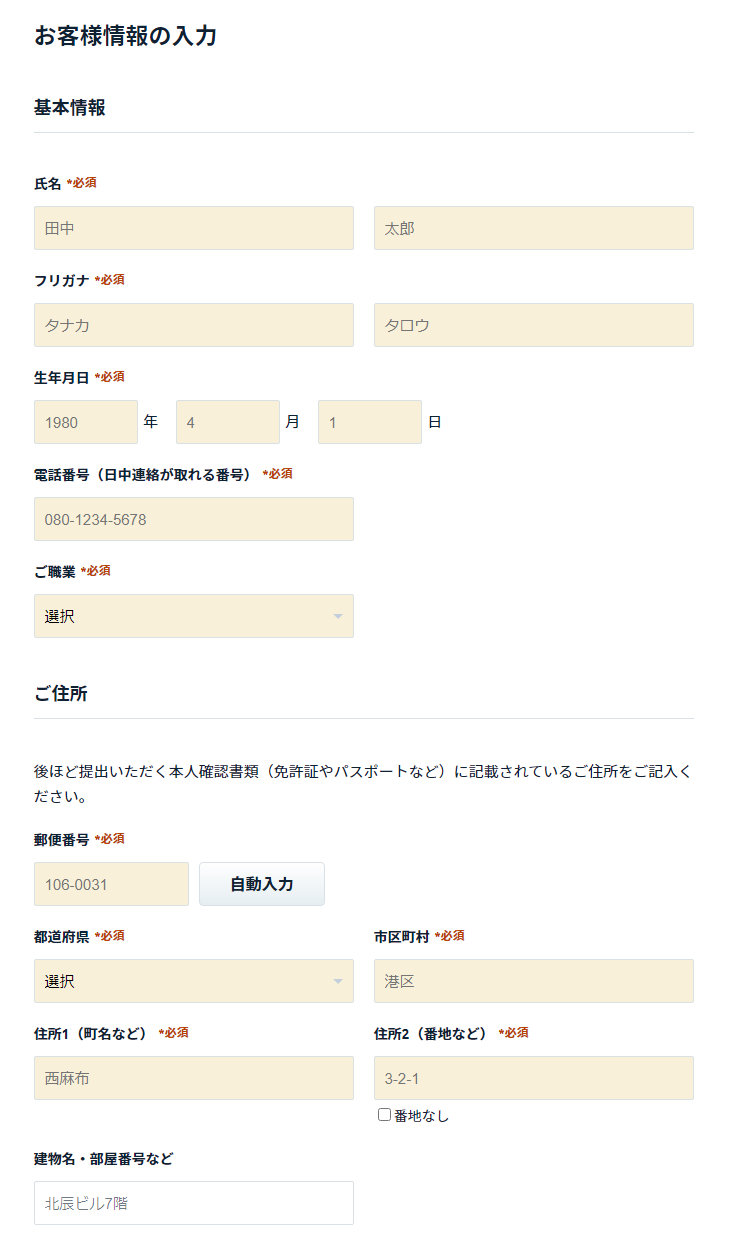The width and height of the screenshot is (730, 1251).
Task: Click the birth month field showing 4
Action: pos(228,422)
